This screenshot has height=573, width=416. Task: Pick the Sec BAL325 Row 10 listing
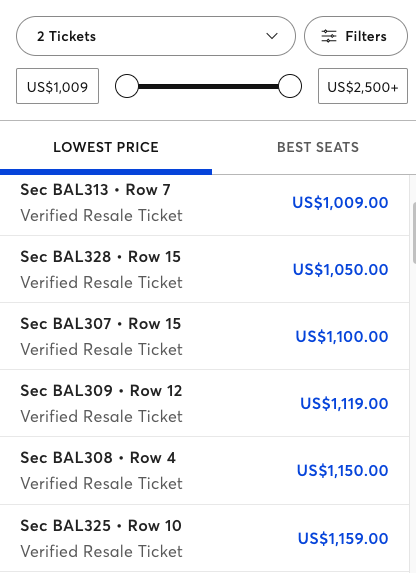(x=204, y=538)
